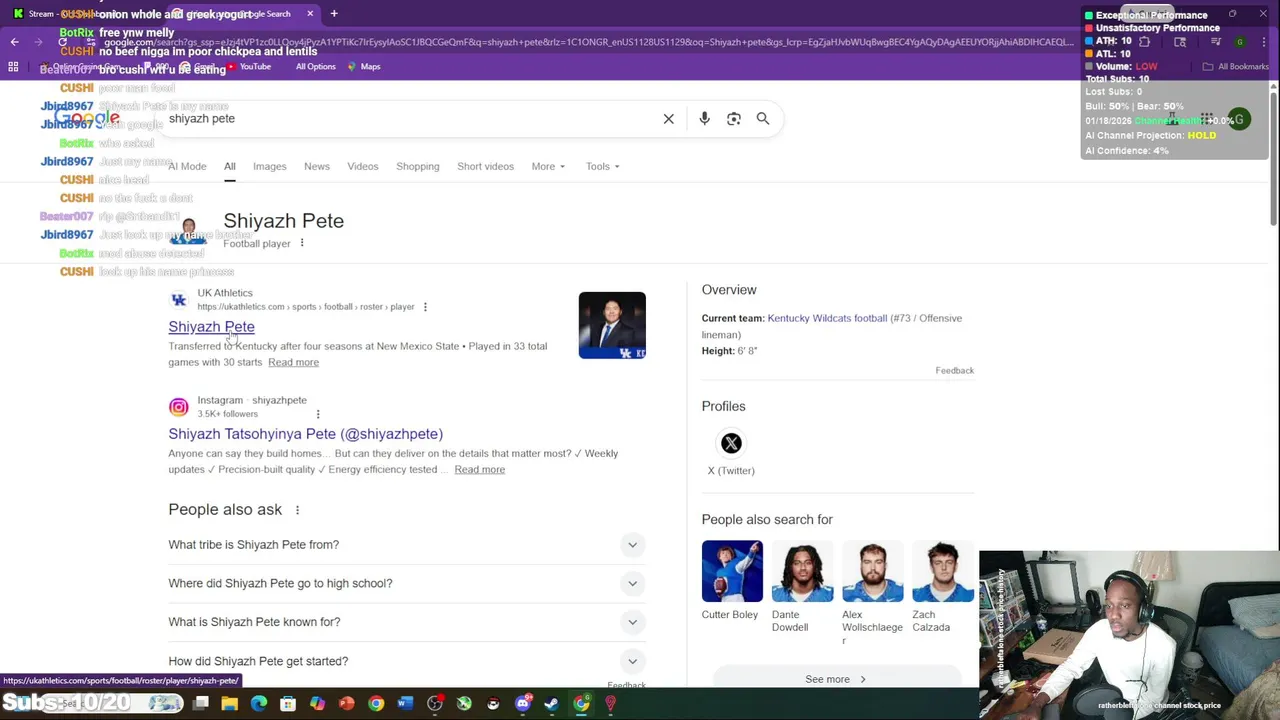The width and height of the screenshot is (1280, 720).
Task: Select the AI Mode search tab
Action: [187, 166]
